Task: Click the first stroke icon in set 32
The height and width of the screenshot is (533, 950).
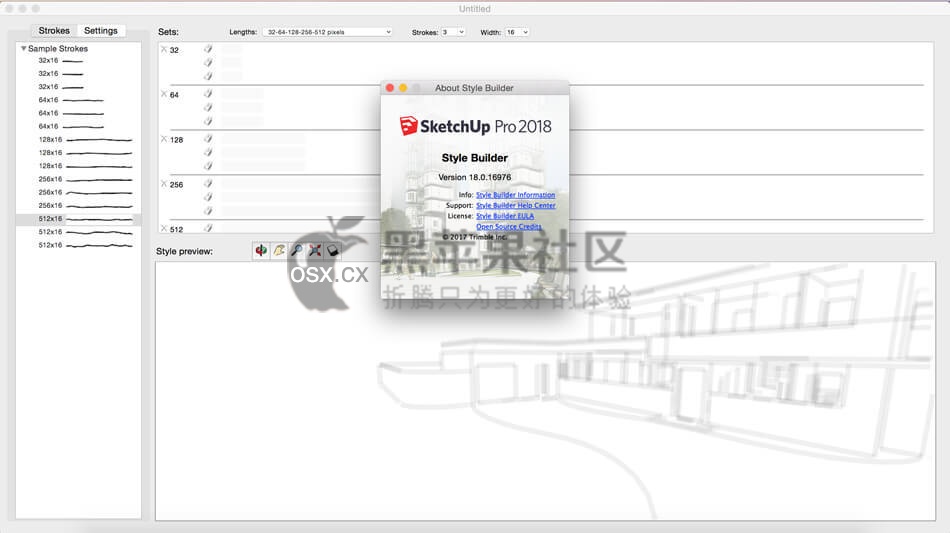Action: coord(208,48)
